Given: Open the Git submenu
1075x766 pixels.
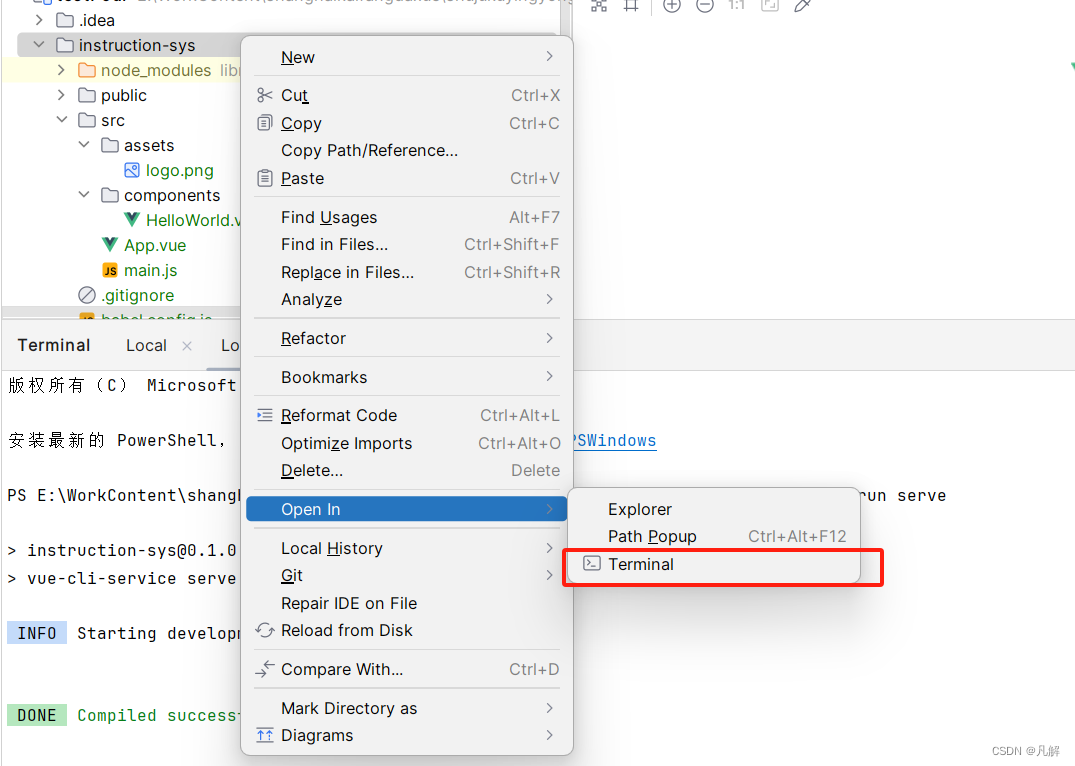Looking at the screenshot, I should (x=407, y=575).
